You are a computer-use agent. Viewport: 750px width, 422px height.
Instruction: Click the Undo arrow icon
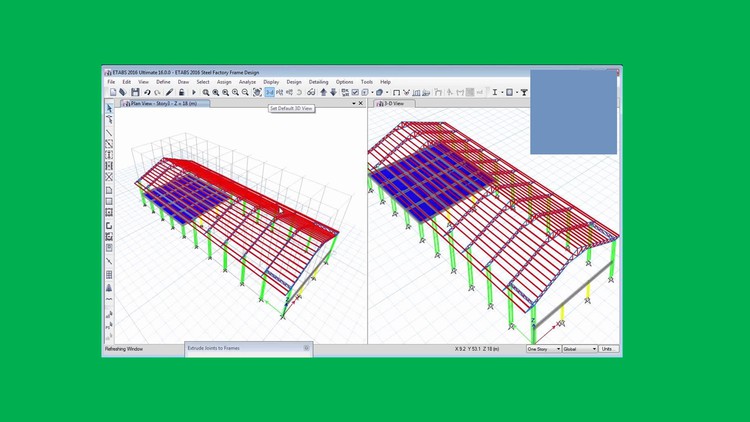click(x=147, y=92)
